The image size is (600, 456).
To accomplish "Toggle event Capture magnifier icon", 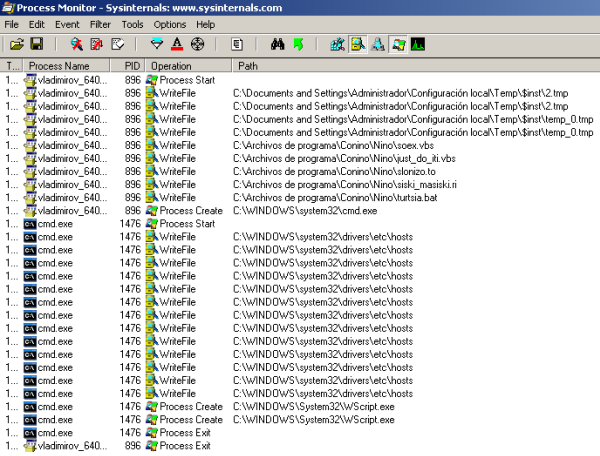I will point(77,44).
